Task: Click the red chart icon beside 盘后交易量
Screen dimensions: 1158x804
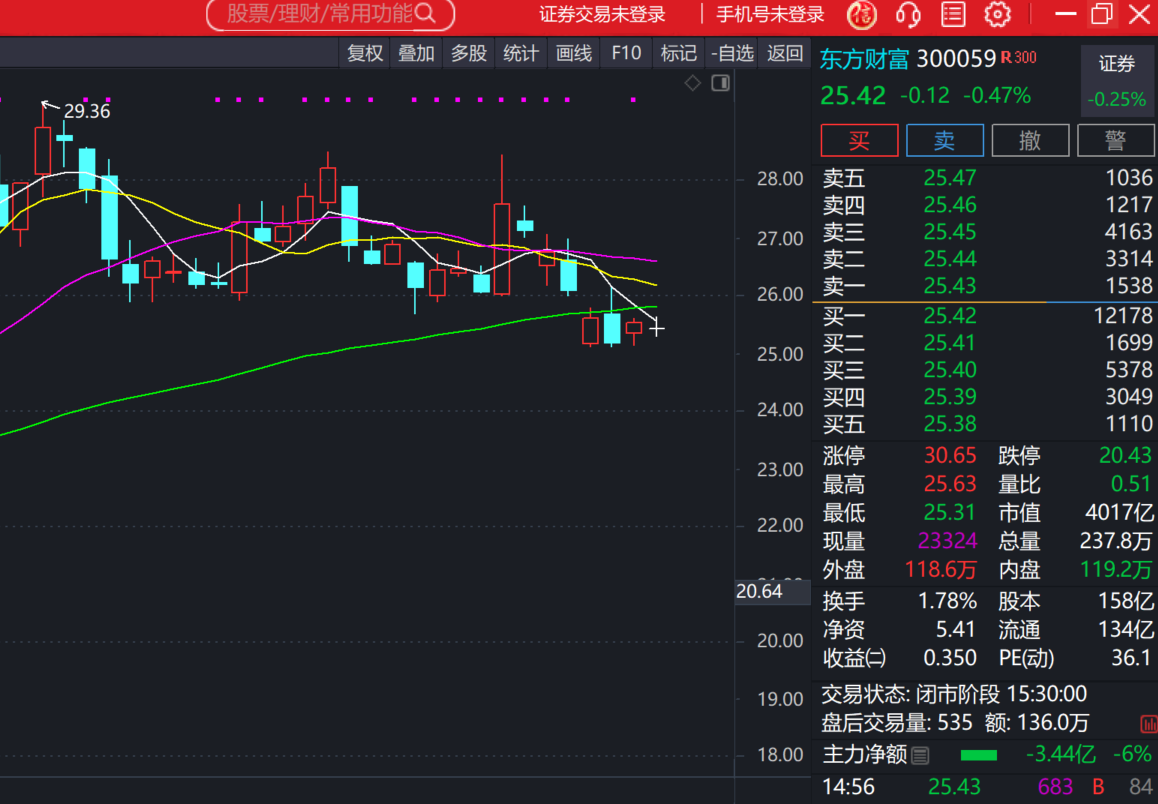Action: 1148,724
